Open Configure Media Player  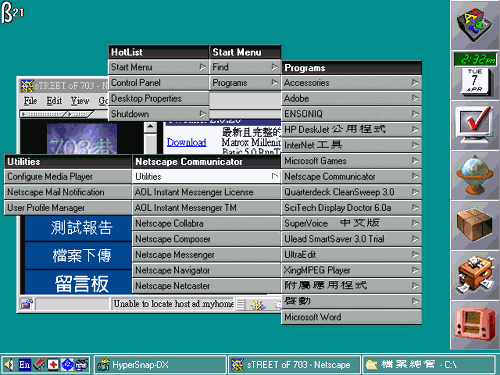pos(68,176)
